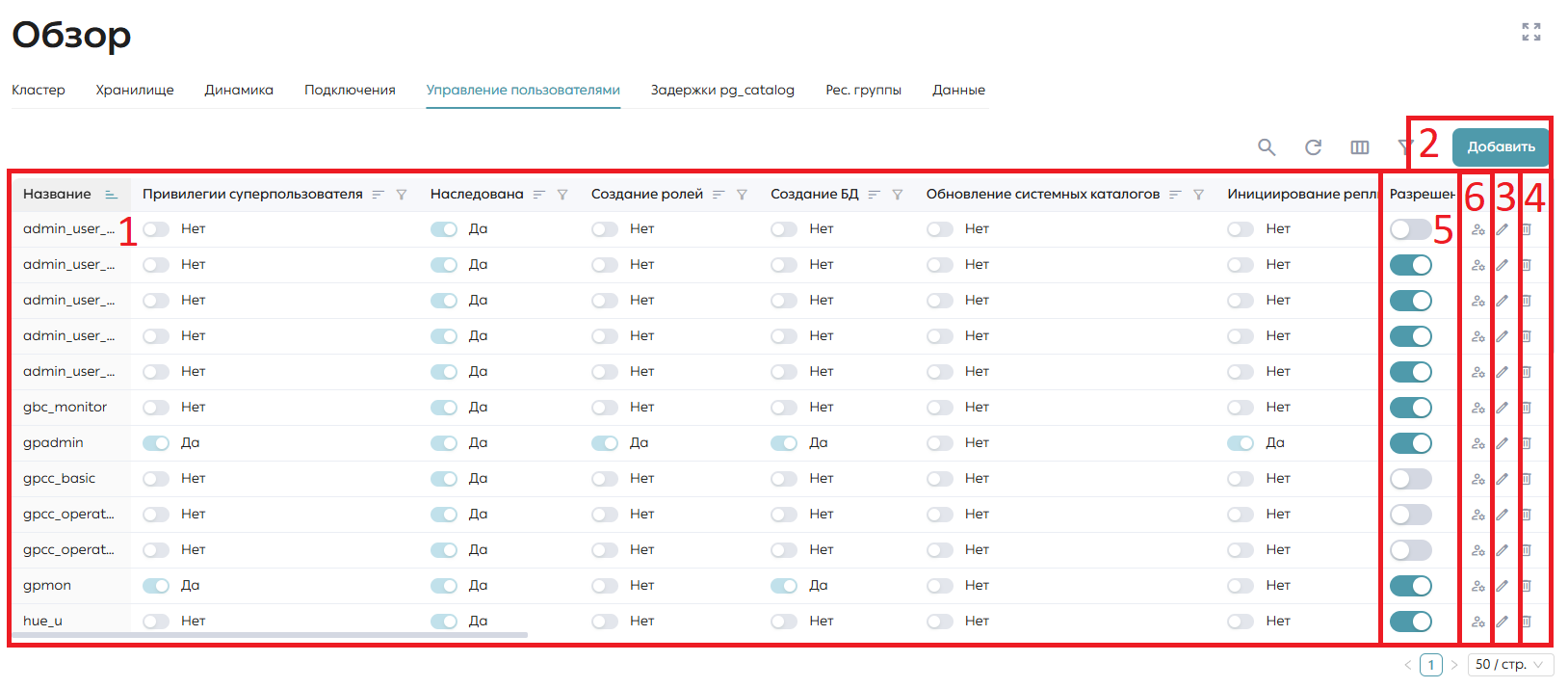Filter Создание ролей column via funnel icon

[x=742, y=195]
